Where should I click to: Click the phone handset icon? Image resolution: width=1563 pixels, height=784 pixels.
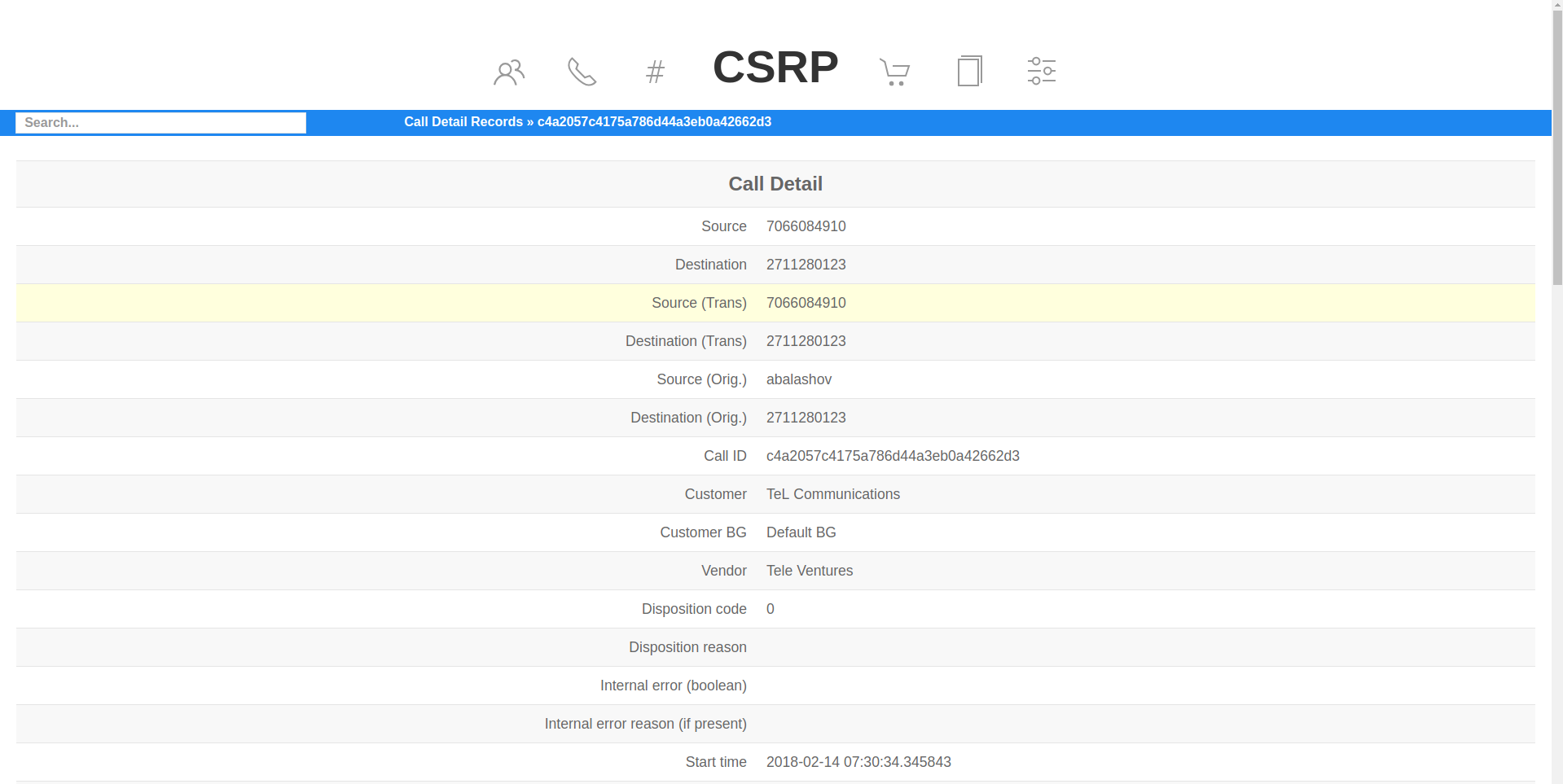pos(582,72)
